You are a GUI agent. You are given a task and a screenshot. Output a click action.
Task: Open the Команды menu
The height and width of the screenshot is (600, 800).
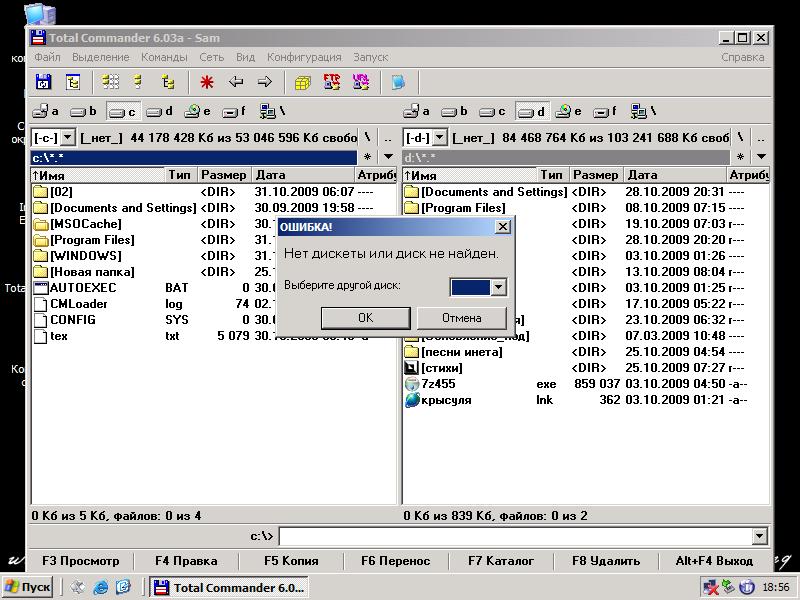point(164,57)
